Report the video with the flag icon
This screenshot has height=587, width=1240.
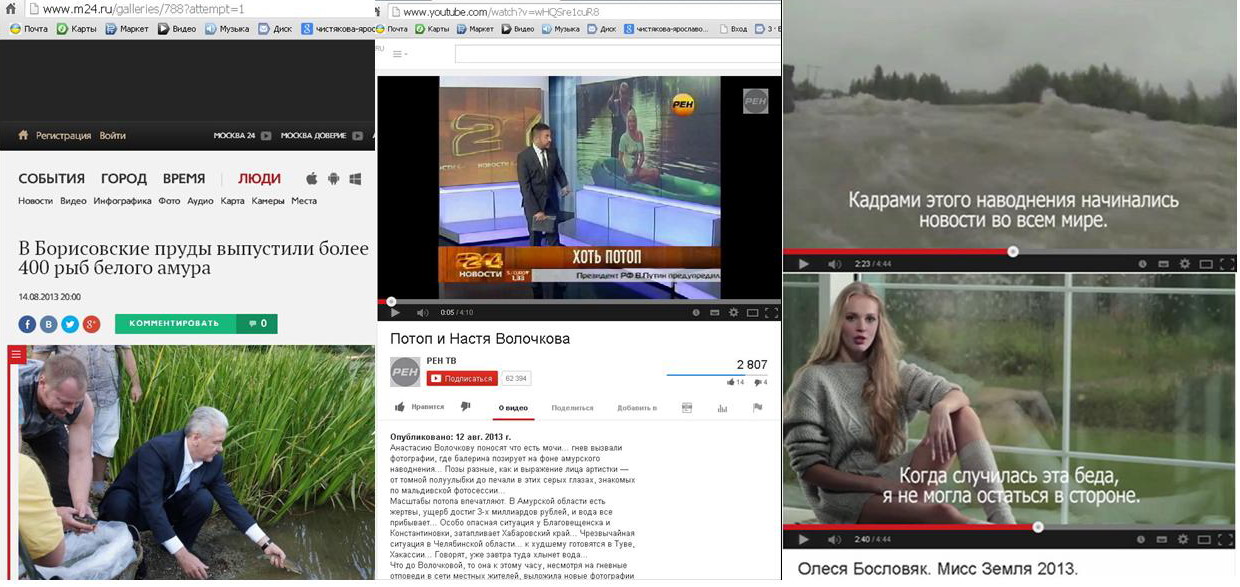coord(758,408)
